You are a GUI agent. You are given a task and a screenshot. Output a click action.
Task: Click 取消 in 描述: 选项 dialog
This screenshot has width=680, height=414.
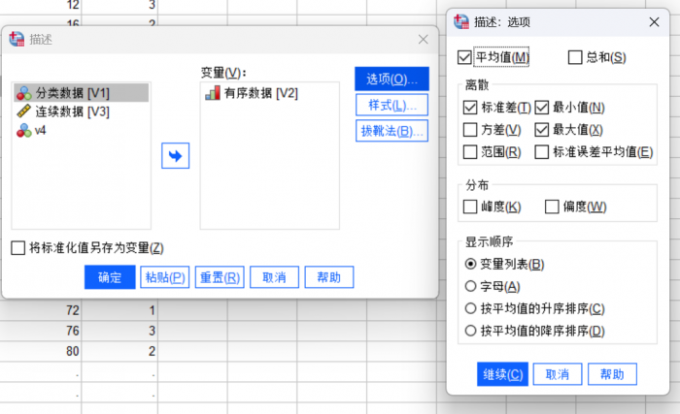557,374
